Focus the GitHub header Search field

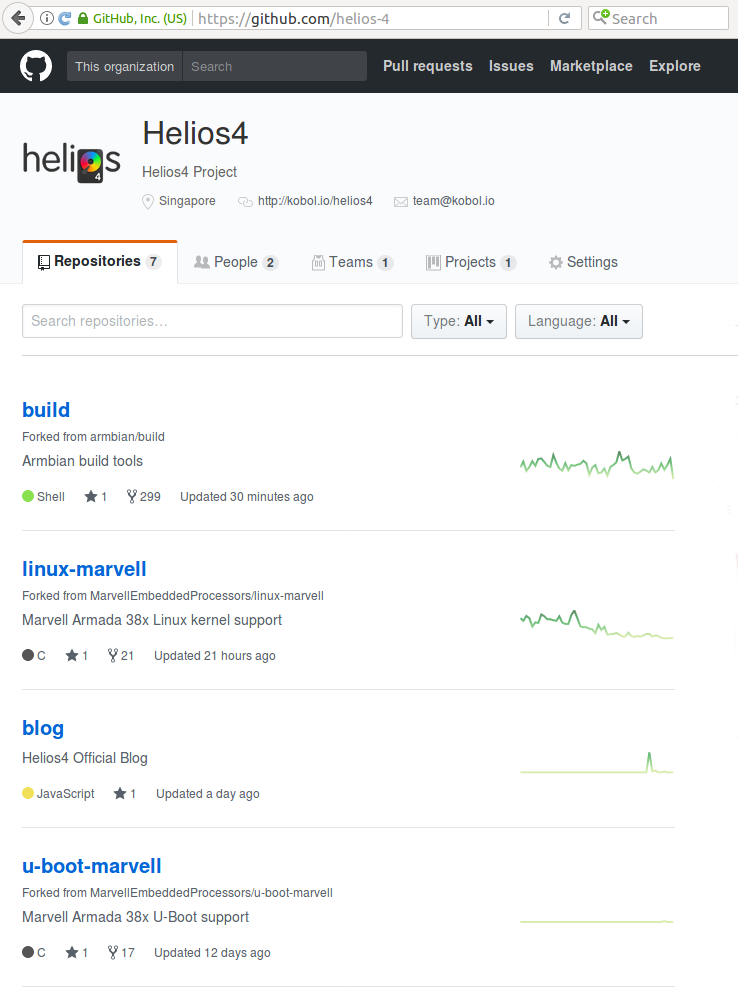click(x=275, y=66)
